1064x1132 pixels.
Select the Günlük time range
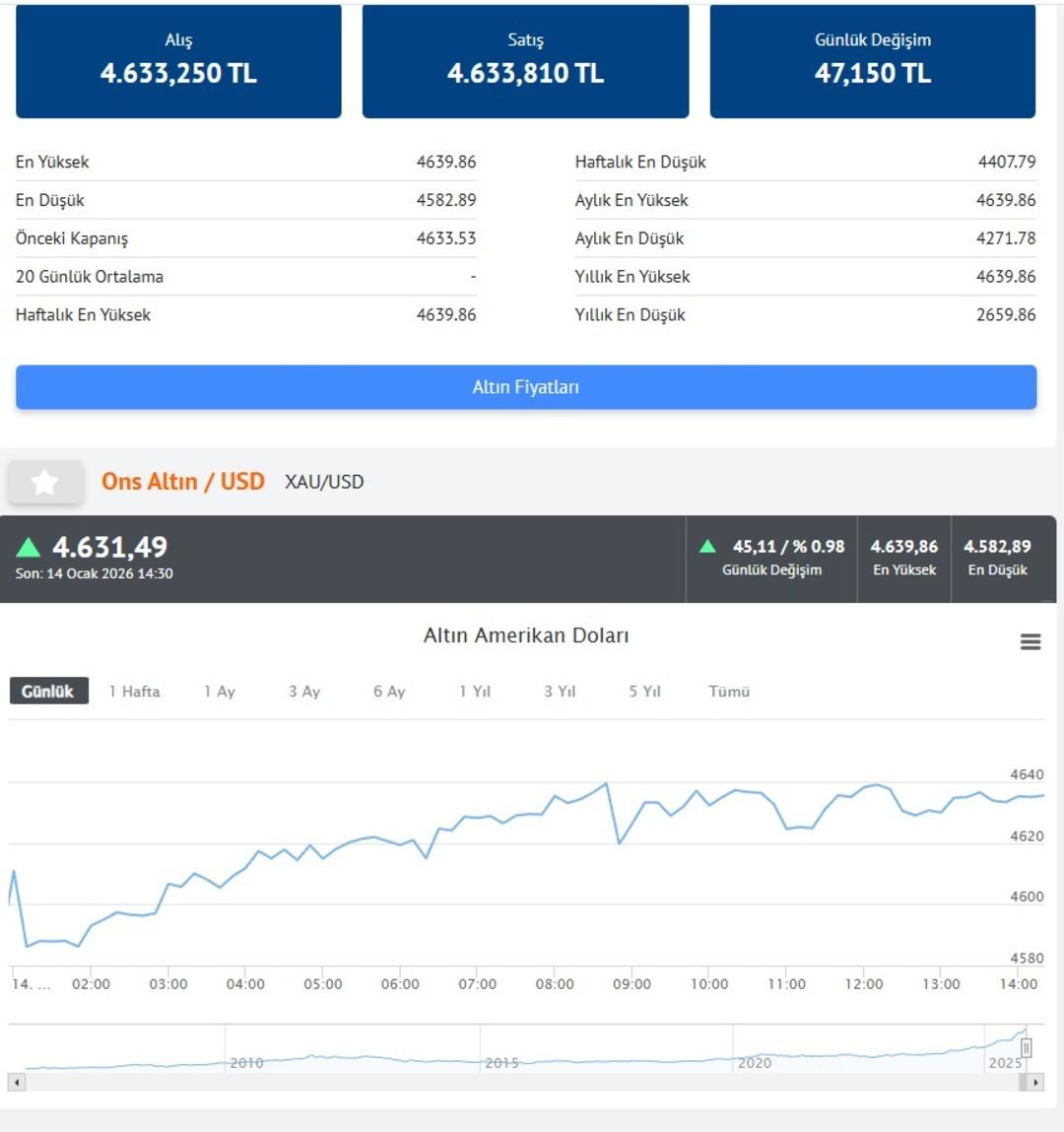point(48,692)
